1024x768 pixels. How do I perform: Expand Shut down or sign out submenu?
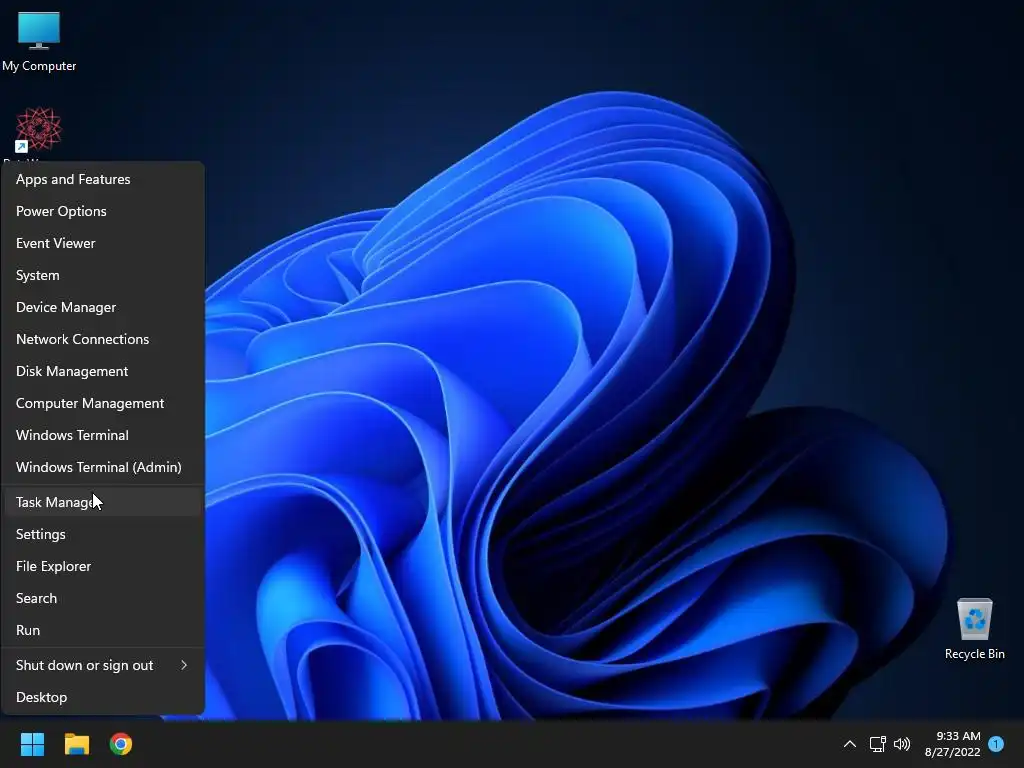[103, 665]
